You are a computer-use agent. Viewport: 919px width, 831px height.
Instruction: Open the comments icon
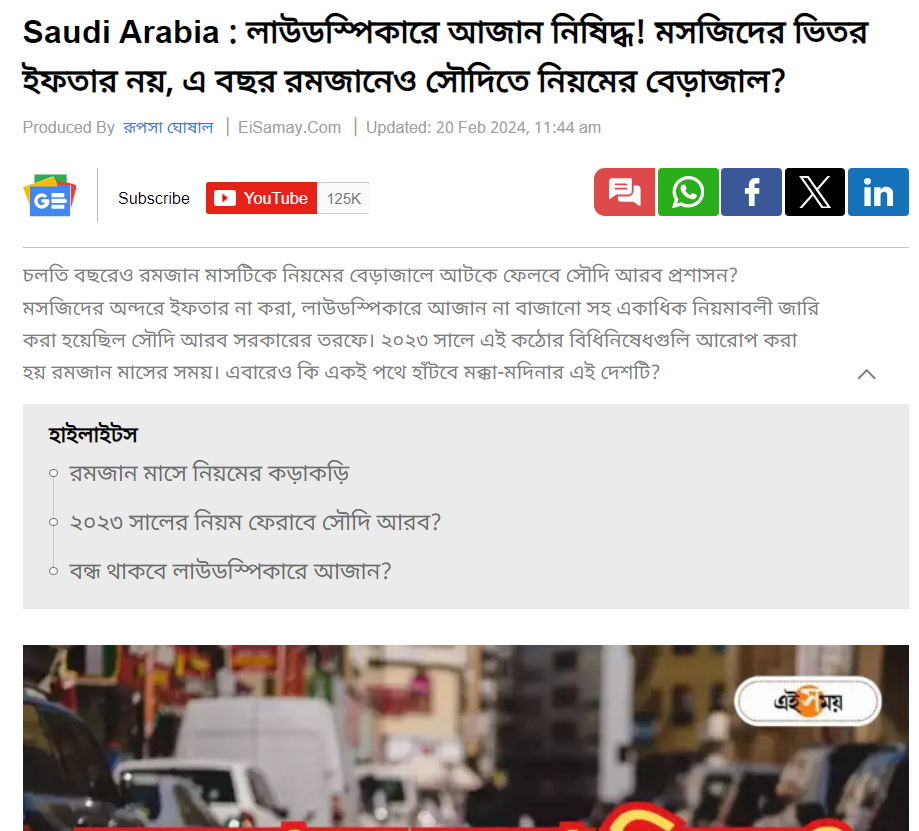[x=624, y=192]
